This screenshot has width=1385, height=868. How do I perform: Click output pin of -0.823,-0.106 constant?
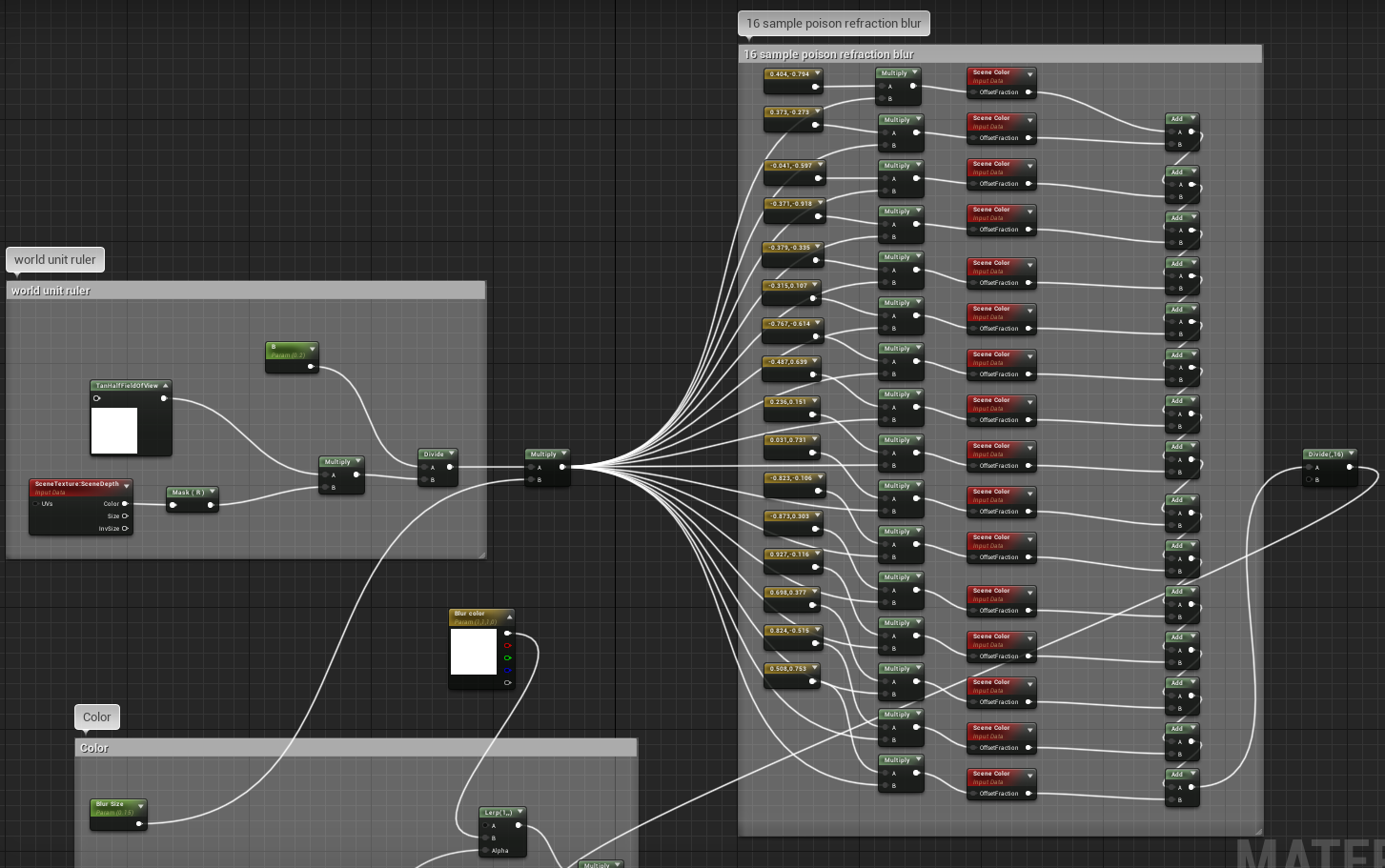pos(818,491)
